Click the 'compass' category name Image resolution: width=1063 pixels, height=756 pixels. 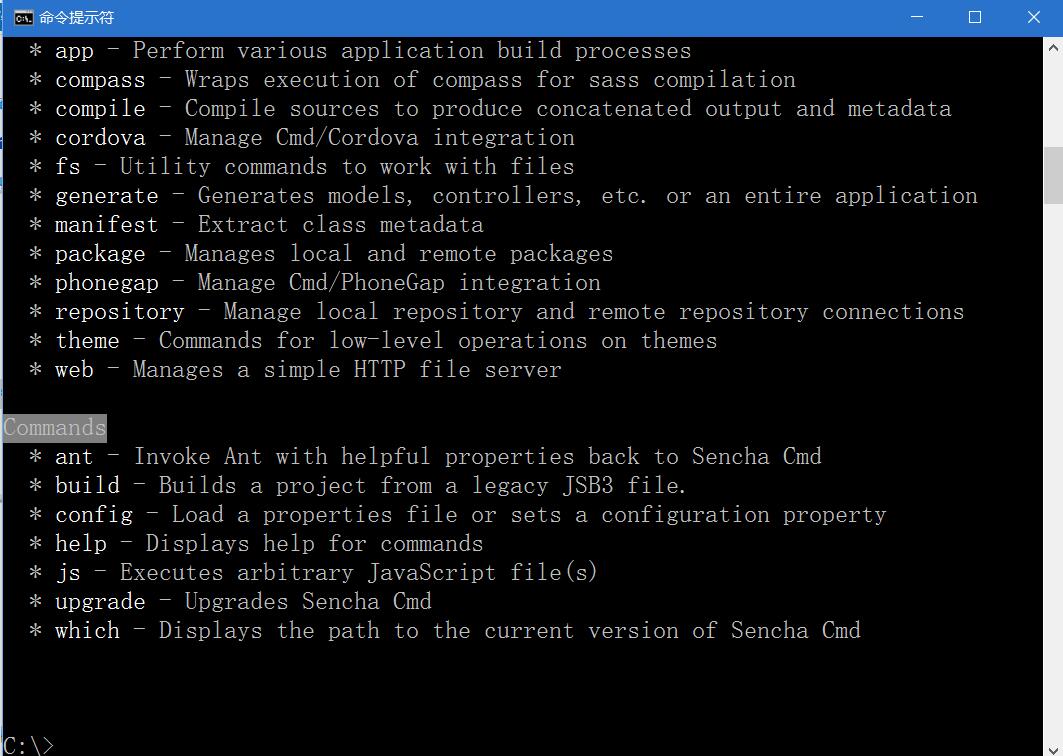pos(100,80)
